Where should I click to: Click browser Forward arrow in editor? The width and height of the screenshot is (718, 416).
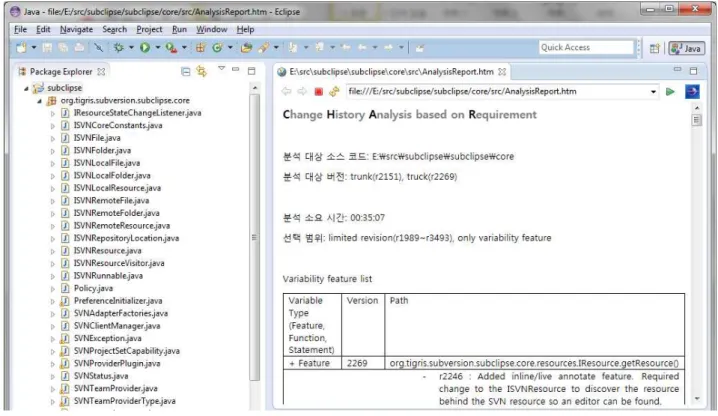pos(302,91)
